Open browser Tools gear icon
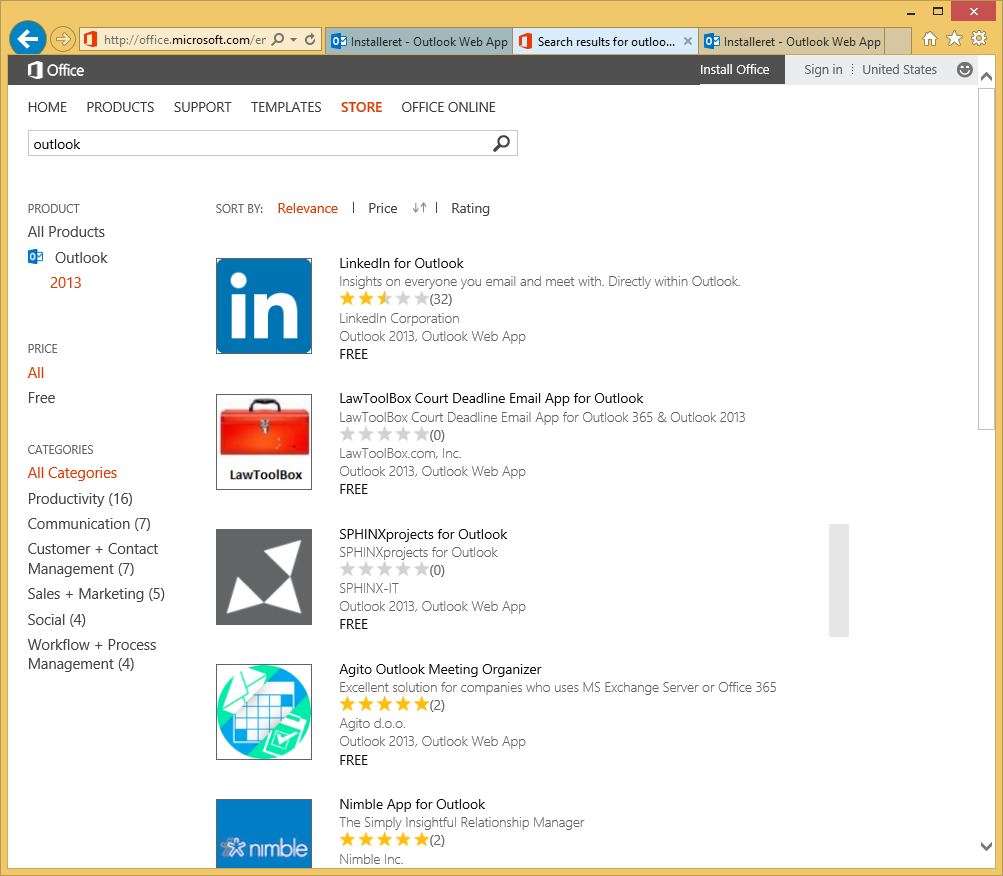Viewport: 1003px width, 876px height. tap(979, 39)
